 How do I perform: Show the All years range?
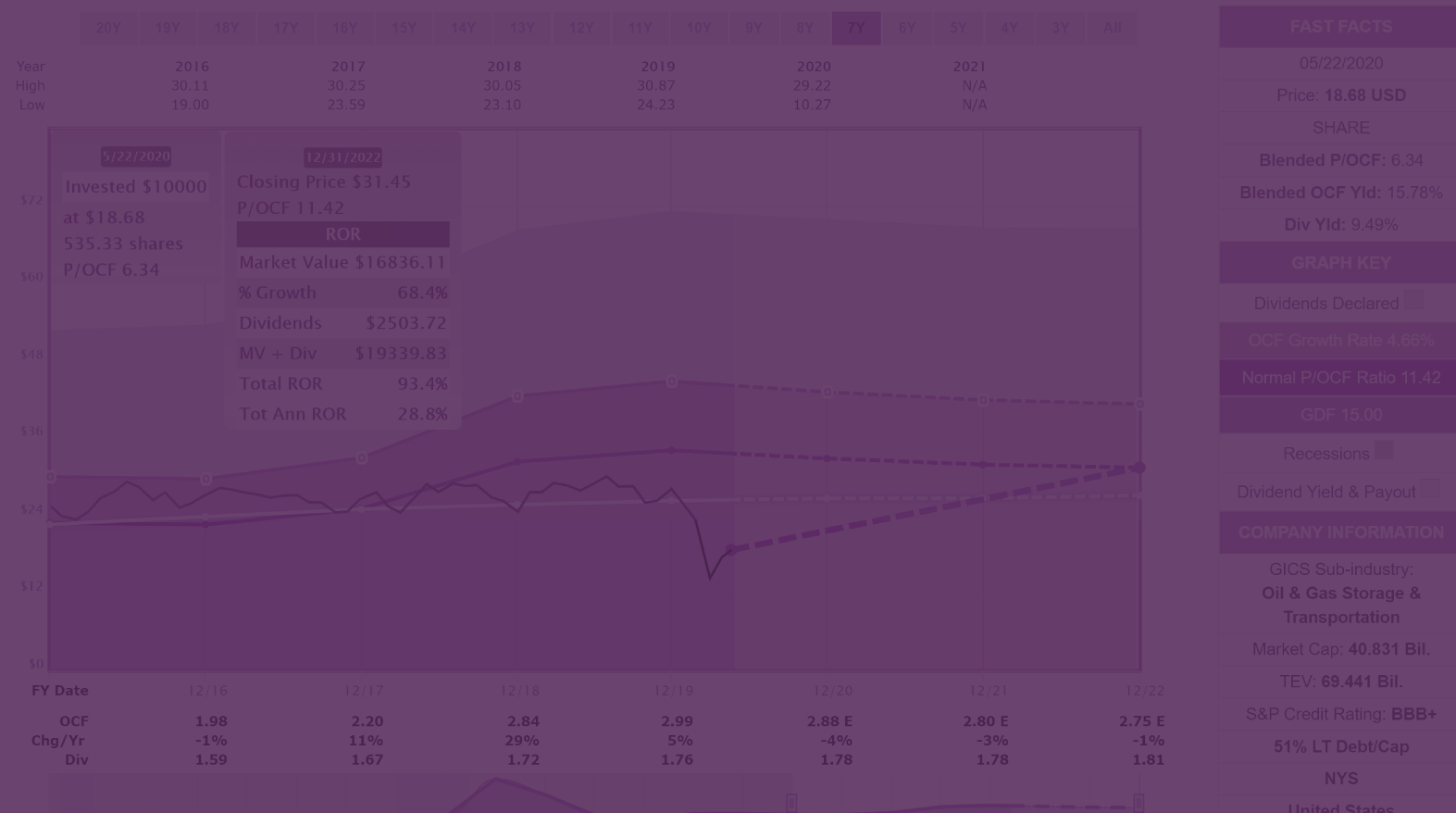(1112, 28)
